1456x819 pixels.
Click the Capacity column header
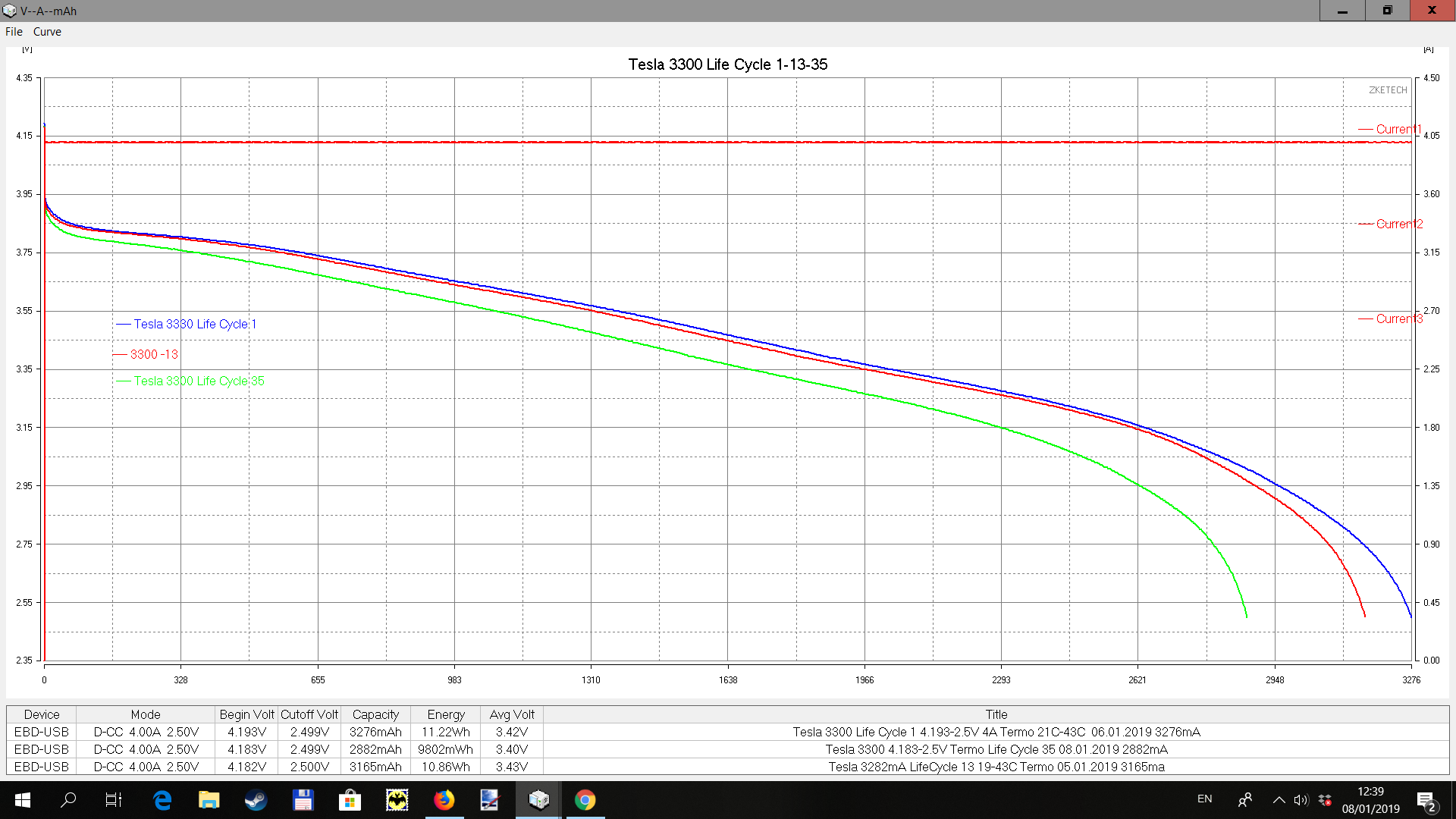click(375, 714)
